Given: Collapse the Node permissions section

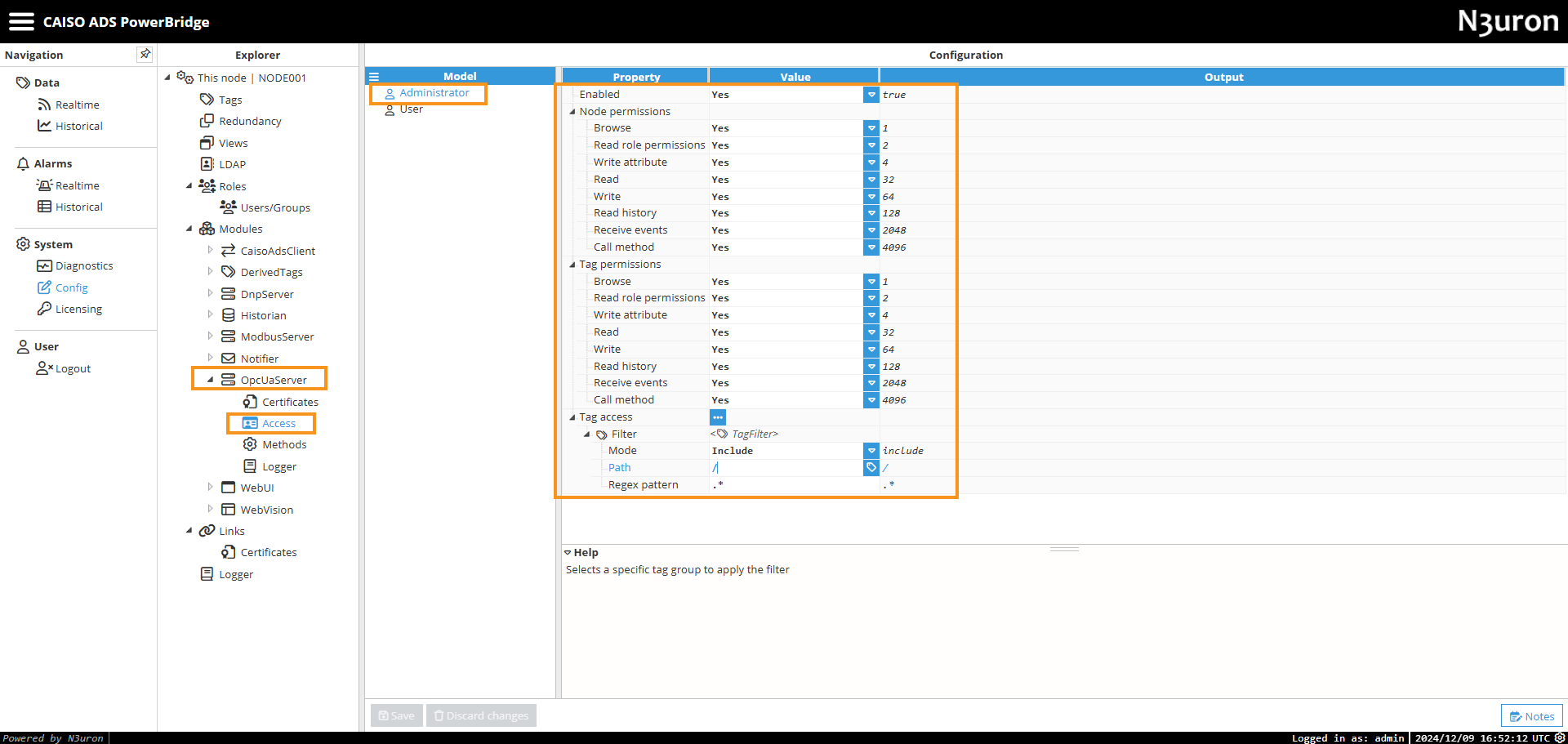Looking at the screenshot, I should coord(572,112).
